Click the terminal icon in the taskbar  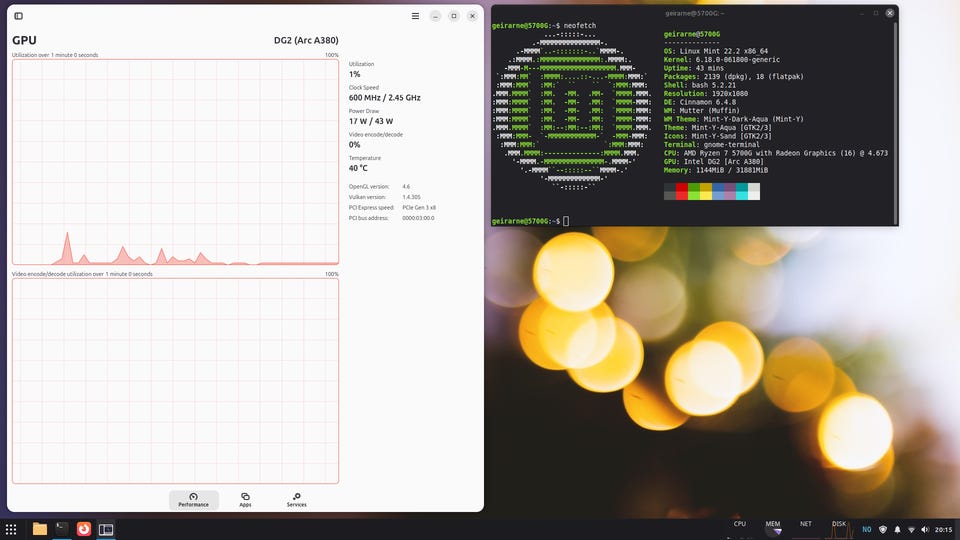tap(62, 529)
